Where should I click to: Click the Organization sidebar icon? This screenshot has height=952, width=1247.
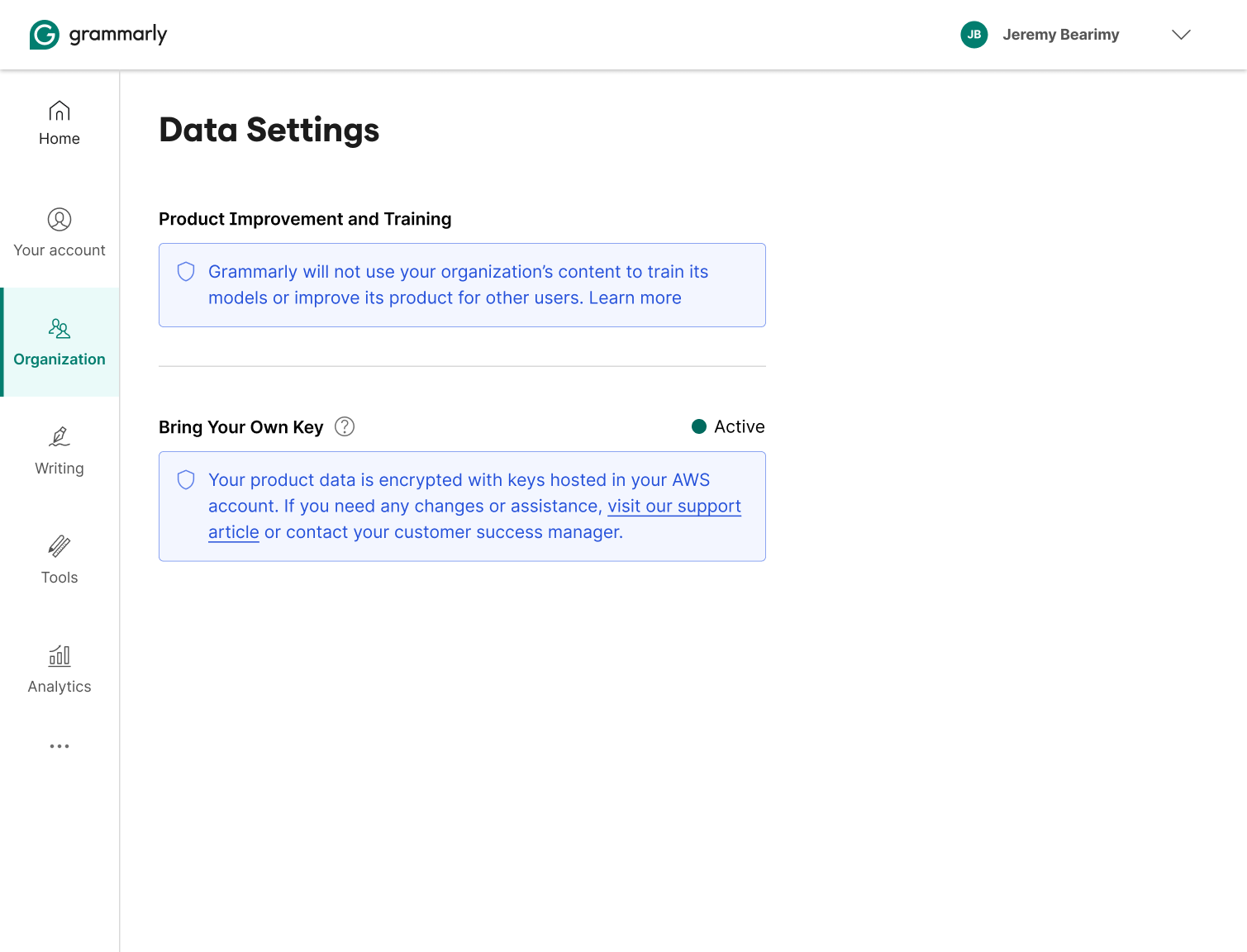[x=59, y=329]
